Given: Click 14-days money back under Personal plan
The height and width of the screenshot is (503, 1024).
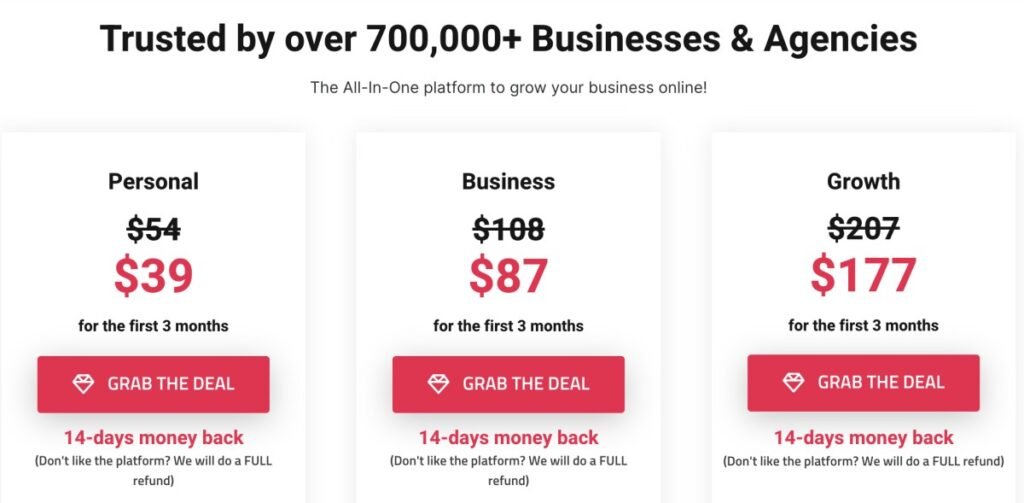Looking at the screenshot, I should click(153, 437).
